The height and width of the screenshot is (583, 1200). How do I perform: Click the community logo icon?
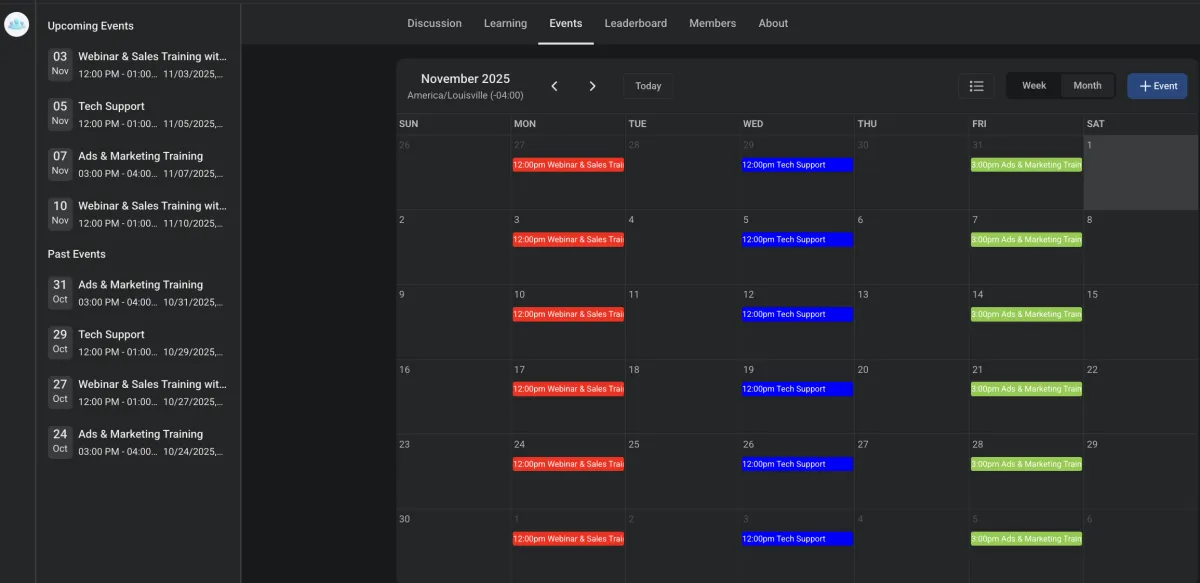(17, 25)
